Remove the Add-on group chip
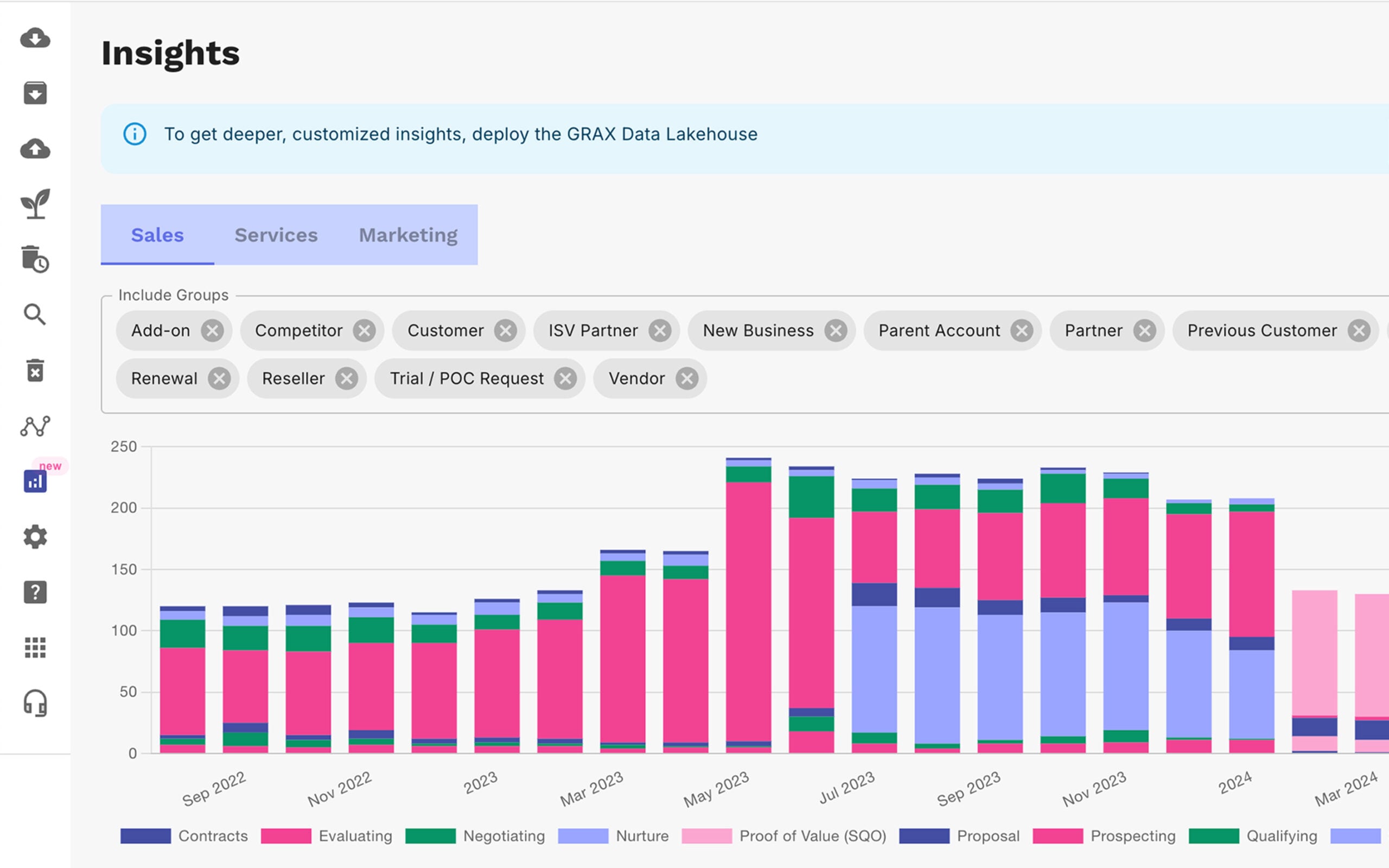Image resolution: width=1389 pixels, height=868 pixels. click(212, 331)
